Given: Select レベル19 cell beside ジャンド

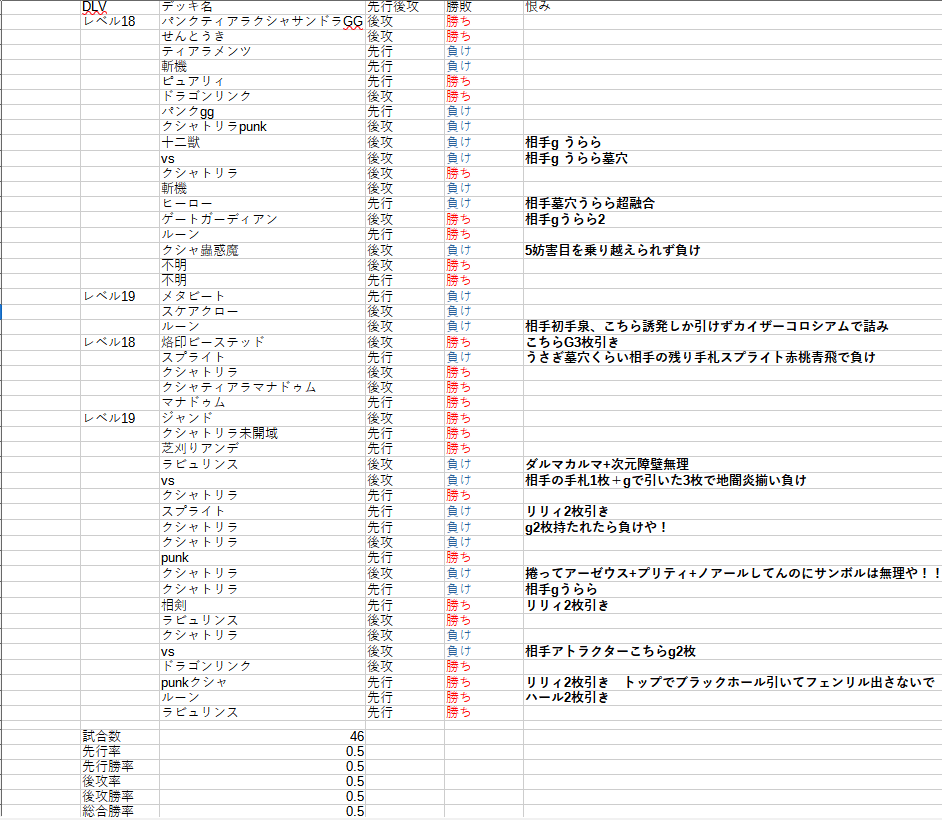Looking at the screenshot, I should pos(120,418).
